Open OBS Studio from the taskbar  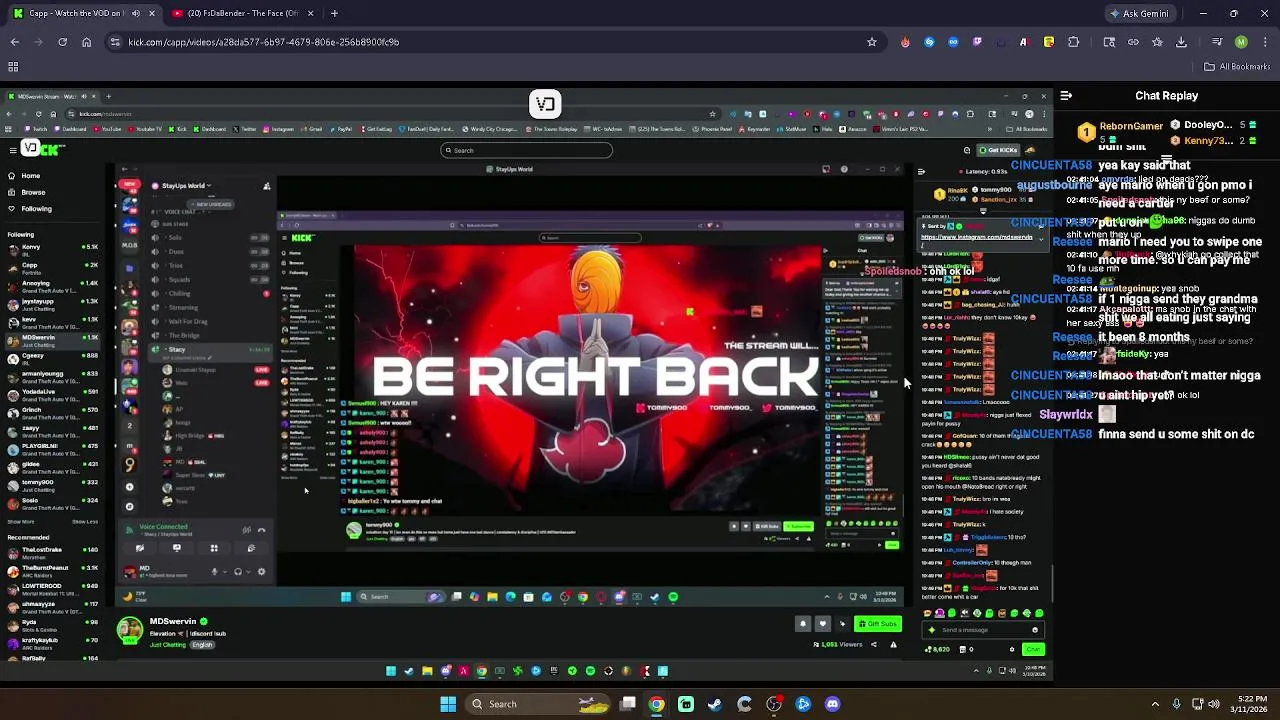[x=774, y=704]
